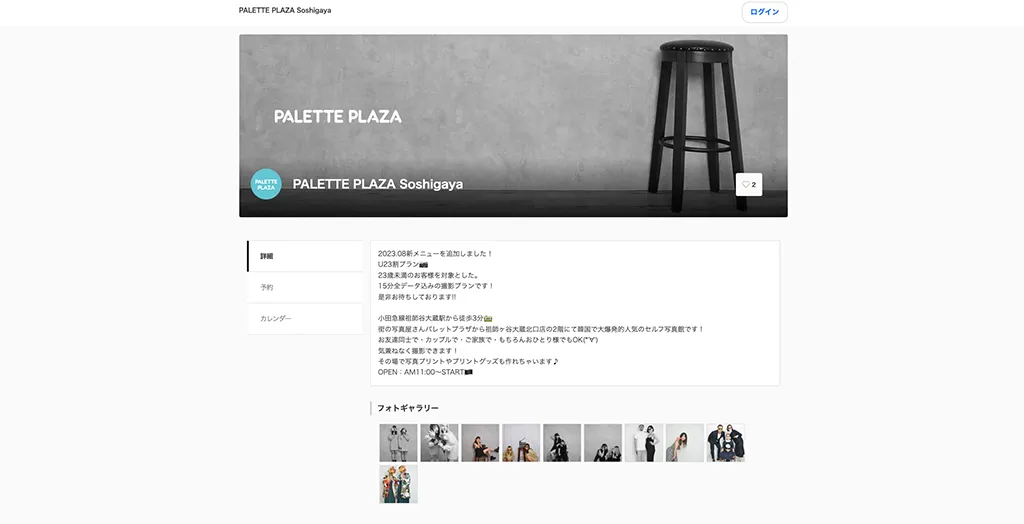Click the お友達同士で・カップルで line

tap(488, 340)
